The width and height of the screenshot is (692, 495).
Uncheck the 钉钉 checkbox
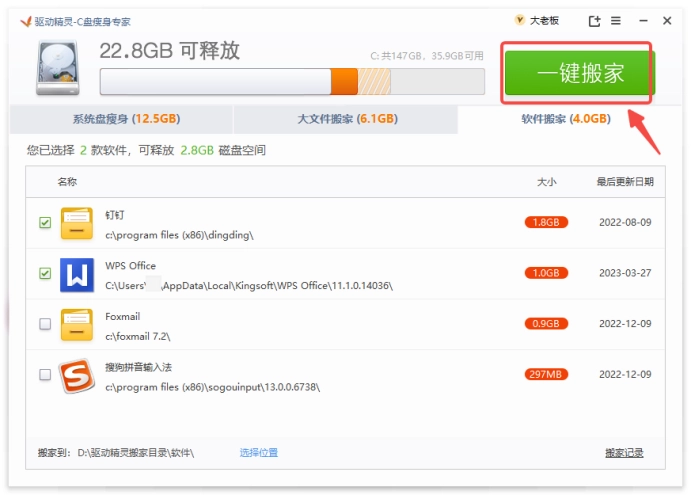point(45,223)
